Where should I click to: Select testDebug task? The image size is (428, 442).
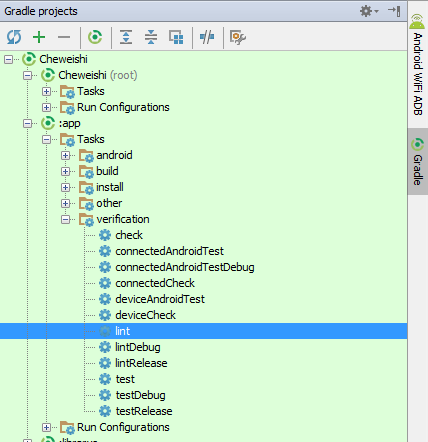point(141,395)
